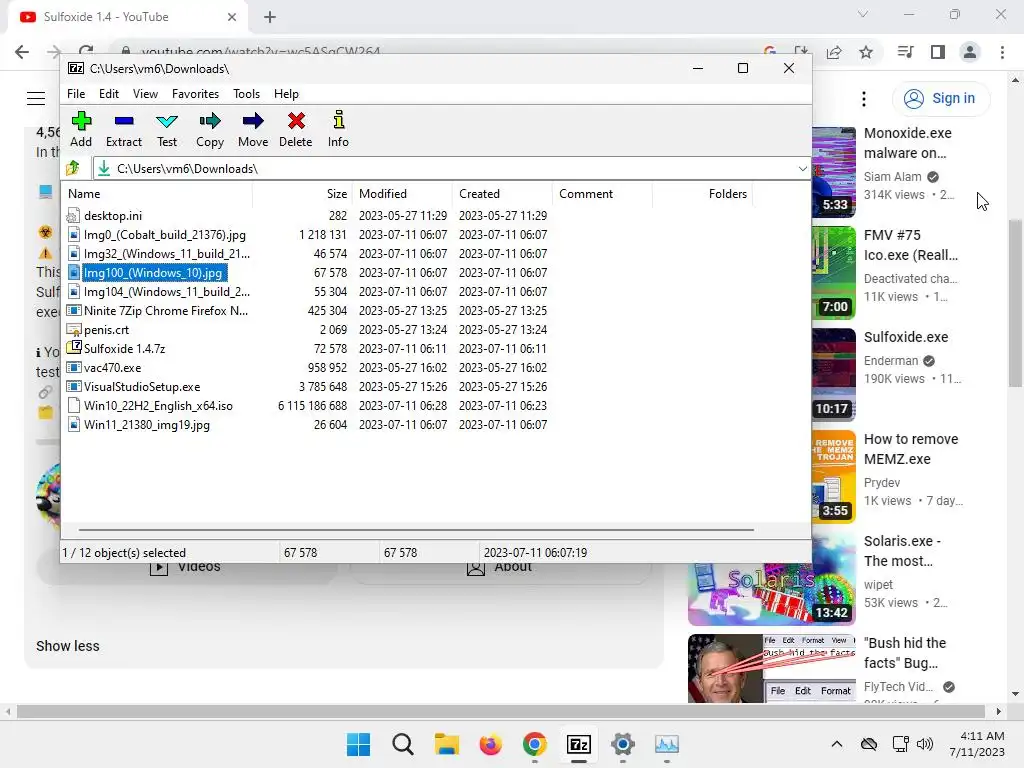Open the File menu in 7-Zip
This screenshot has width=1024, height=768.
tap(76, 94)
